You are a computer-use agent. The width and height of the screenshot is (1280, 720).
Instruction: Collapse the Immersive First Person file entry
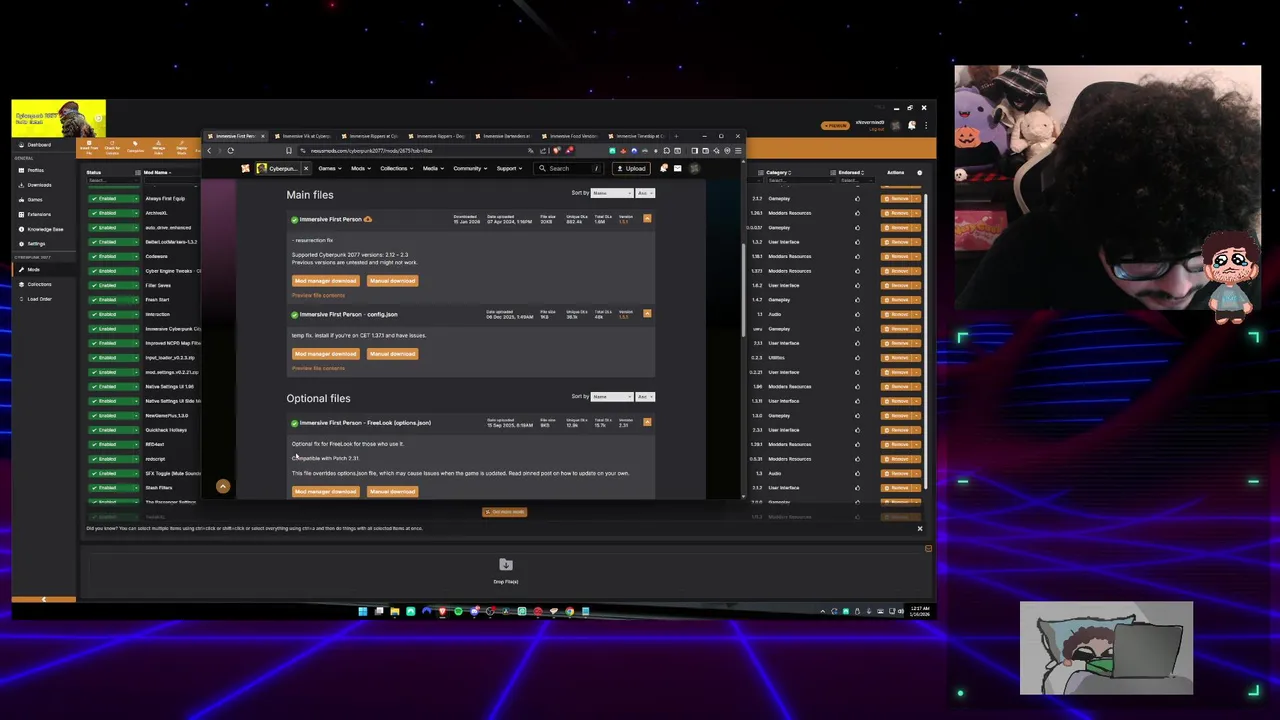coord(647,219)
